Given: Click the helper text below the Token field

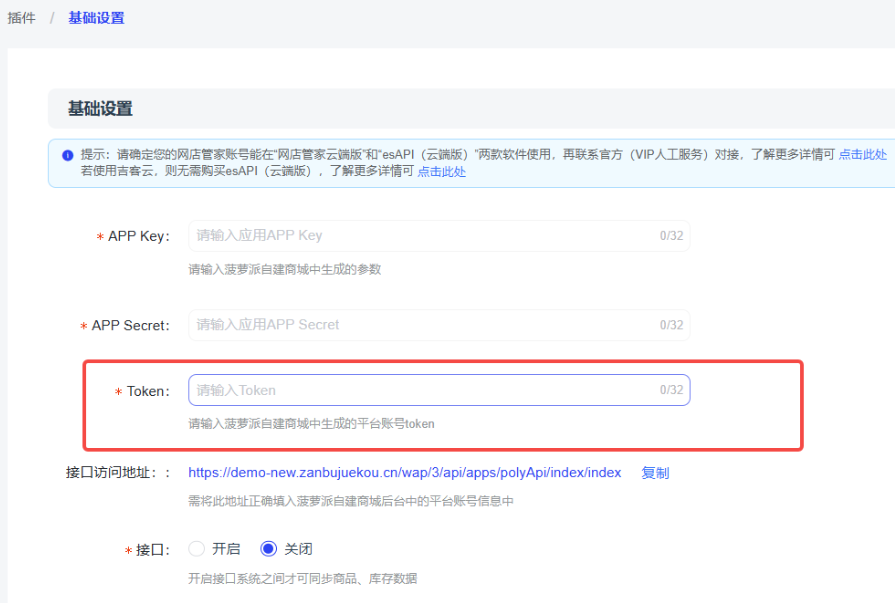Looking at the screenshot, I should pyautogui.click(x=311, y=424).
